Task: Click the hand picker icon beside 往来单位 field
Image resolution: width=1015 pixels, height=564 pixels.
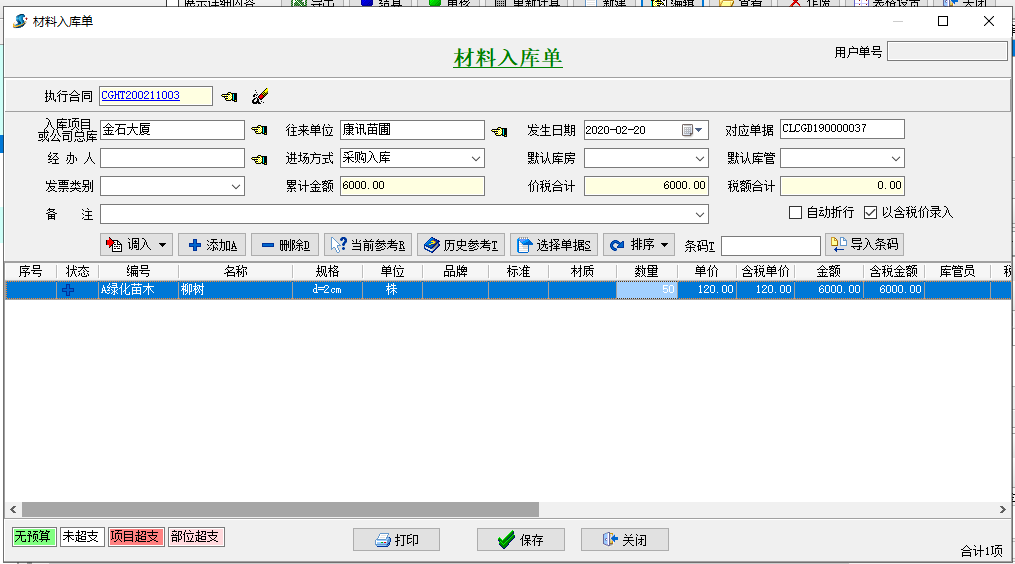Action: (500, 130)
